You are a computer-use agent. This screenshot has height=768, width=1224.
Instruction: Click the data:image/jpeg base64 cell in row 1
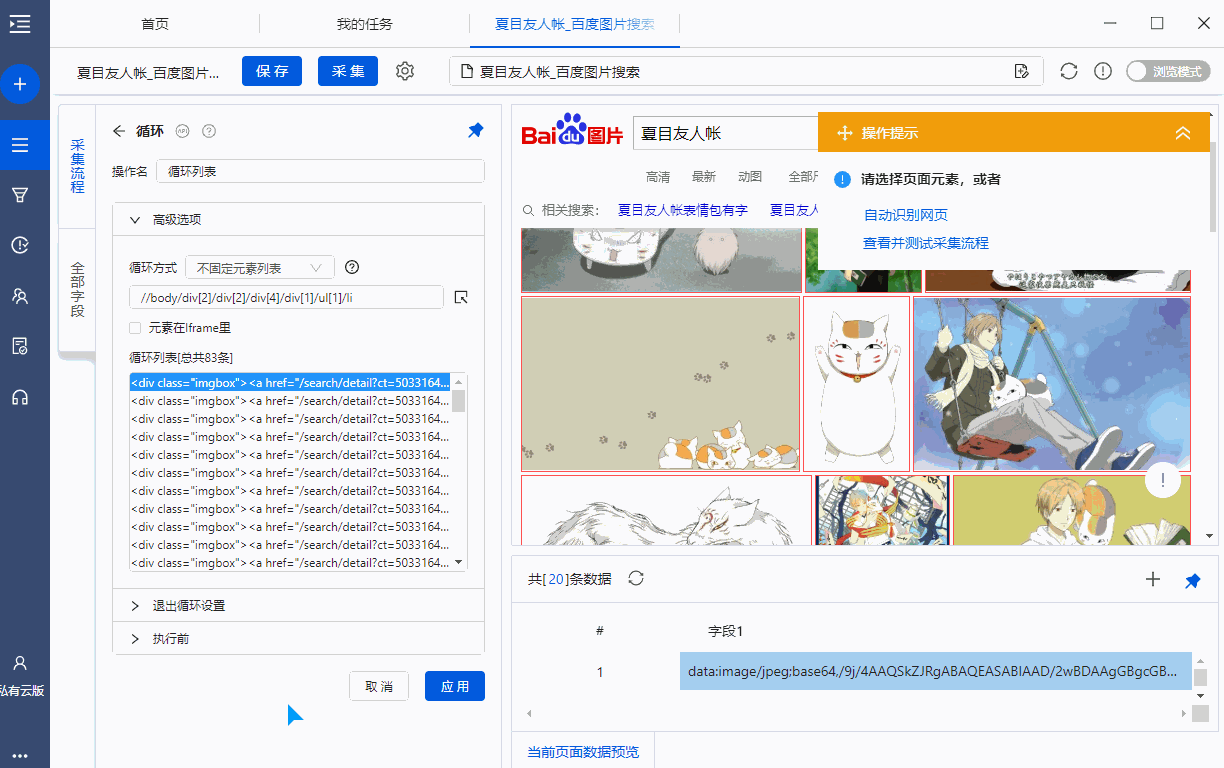936,672
